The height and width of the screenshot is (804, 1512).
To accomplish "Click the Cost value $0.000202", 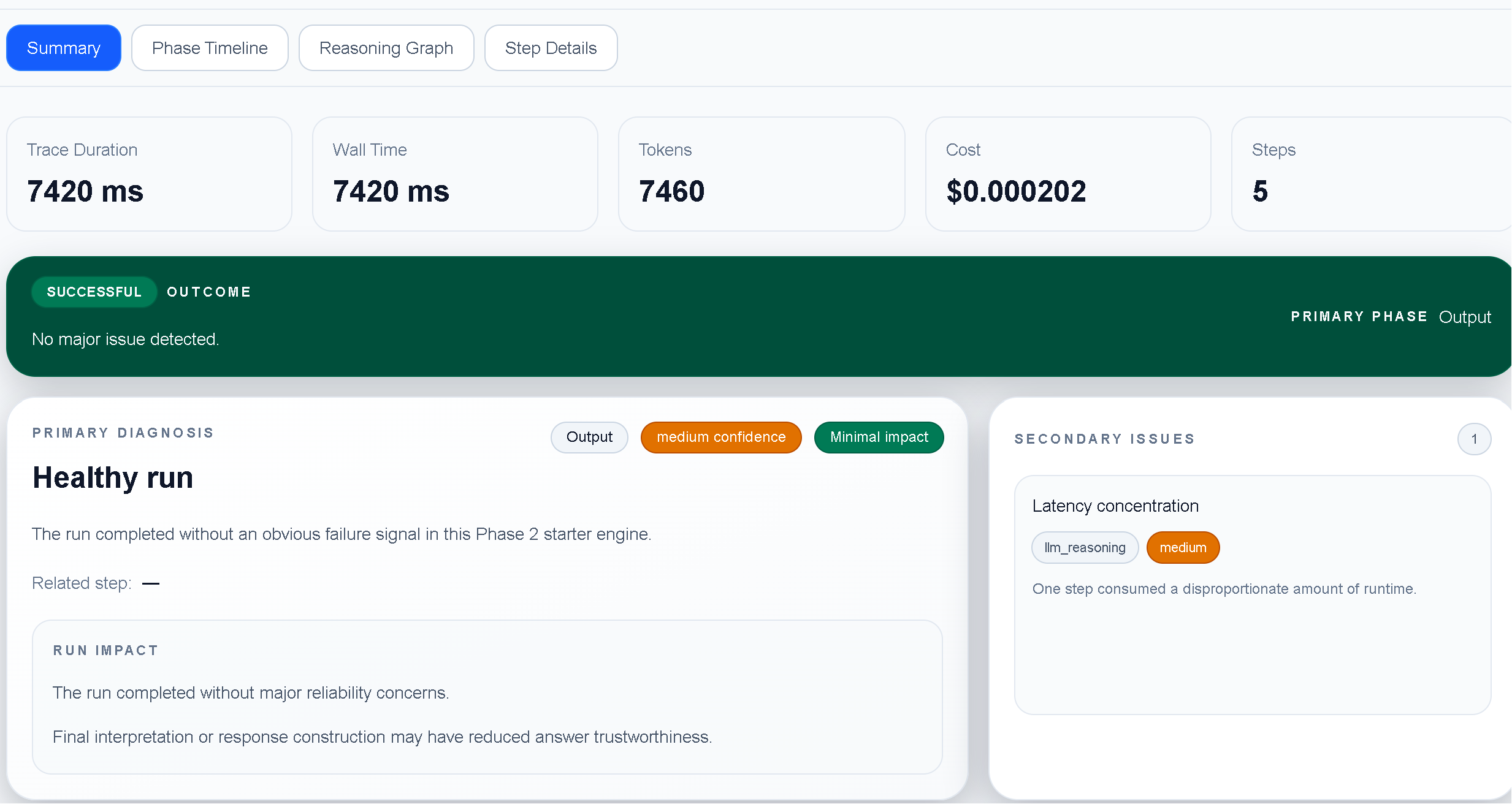I will 1016,191.
